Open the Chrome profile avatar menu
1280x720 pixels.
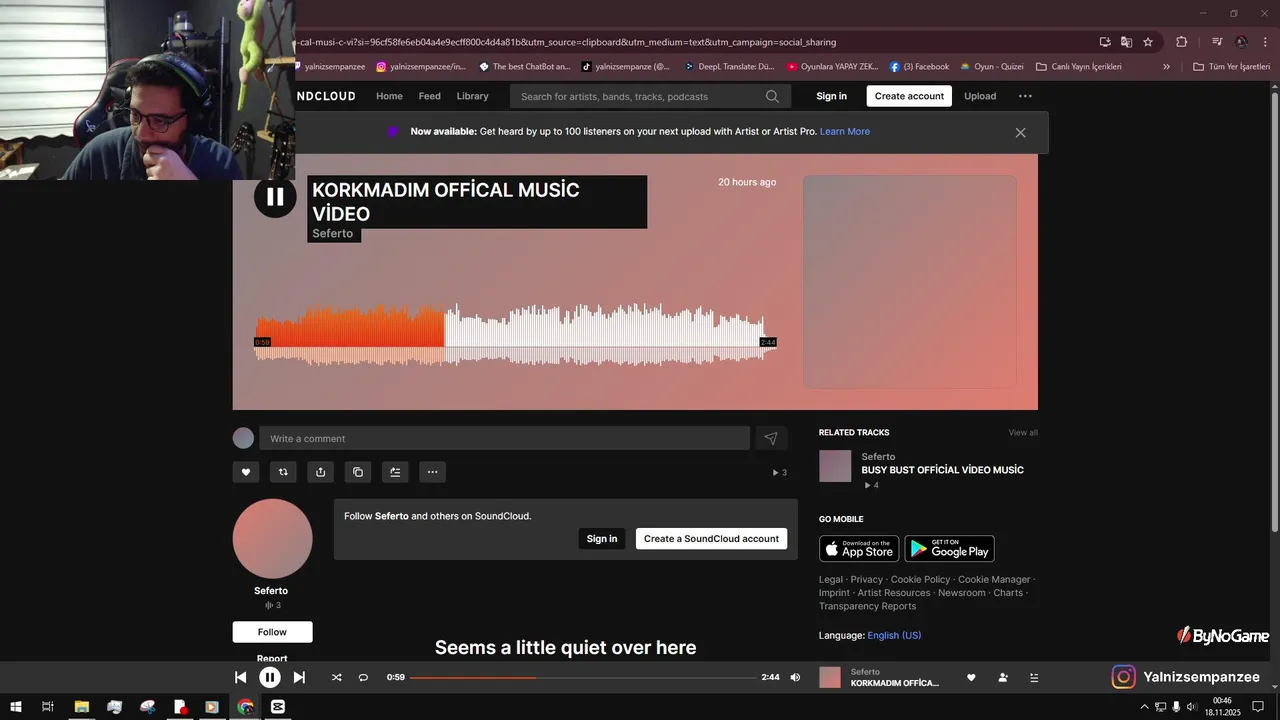coord(1241,42)
